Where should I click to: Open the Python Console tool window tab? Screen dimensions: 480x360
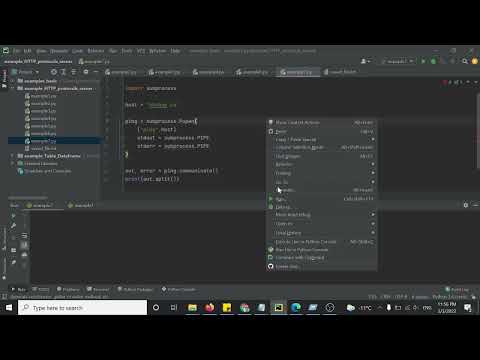[179, 289]
